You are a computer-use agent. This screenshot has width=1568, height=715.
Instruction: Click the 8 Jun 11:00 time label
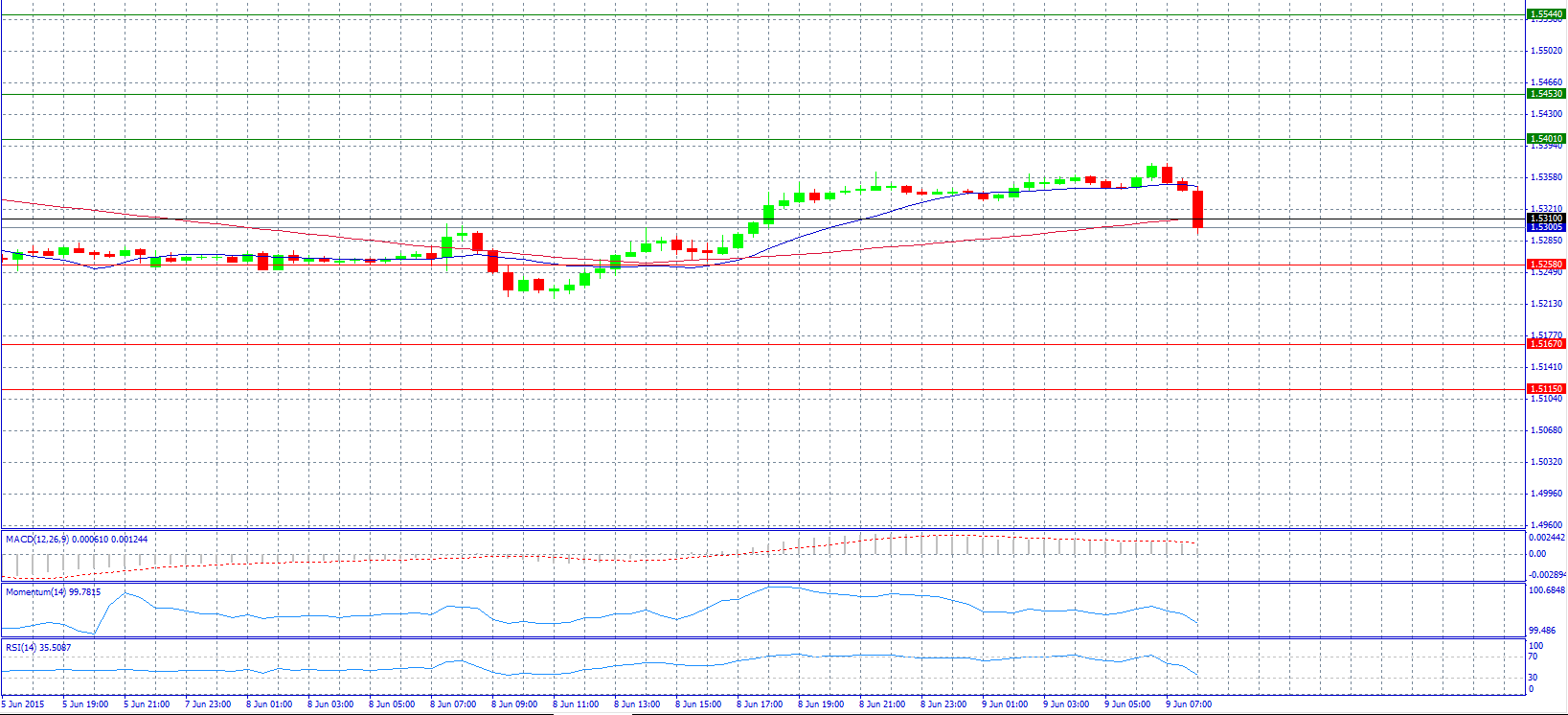coord(576,704)
